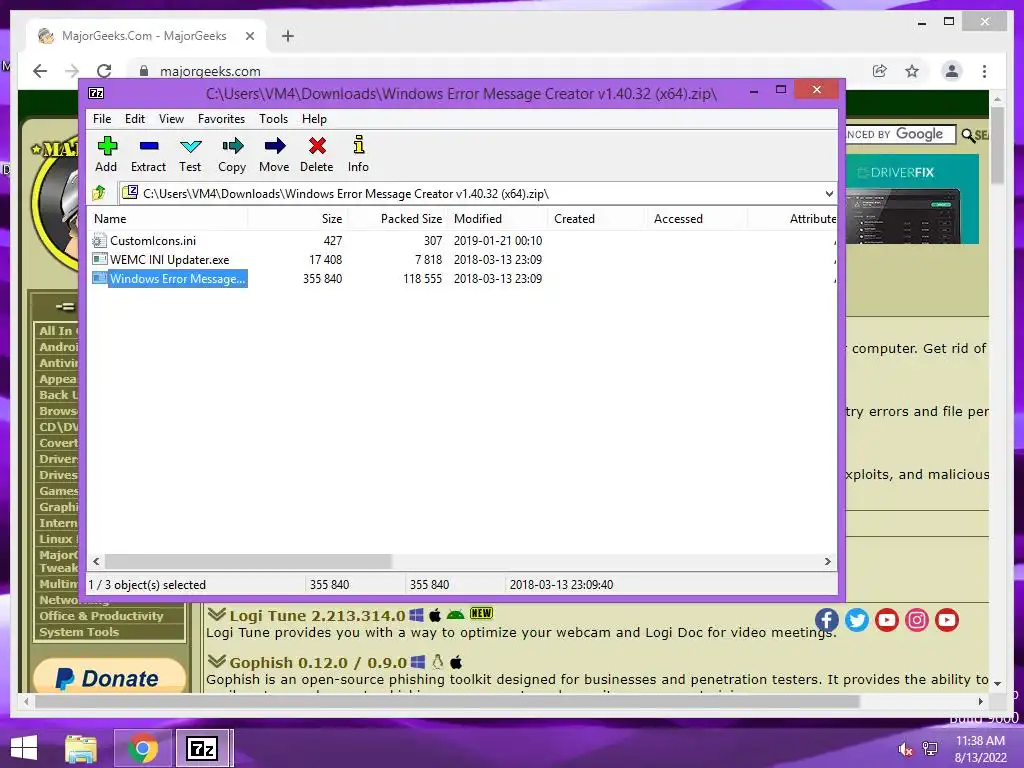Click the DriverFix advertisement banner
This screenshot has height=768, width=1024.
912,199
